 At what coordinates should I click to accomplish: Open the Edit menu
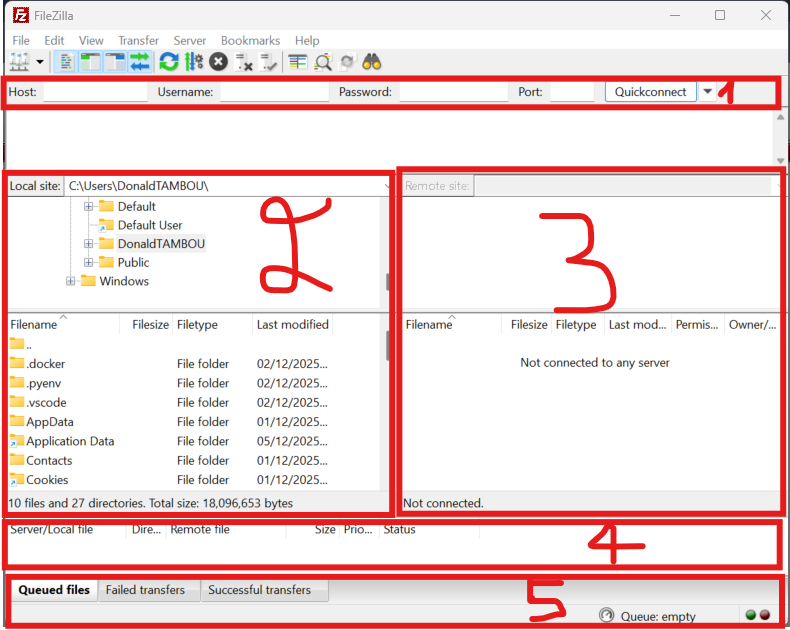[x=54, y=40]
